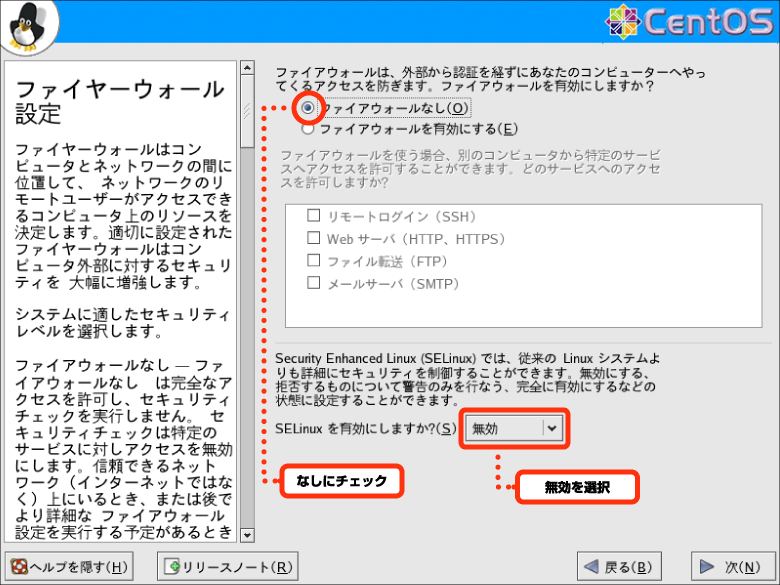Click the リモートログイン (SSH) label text

tap(401, 216)
